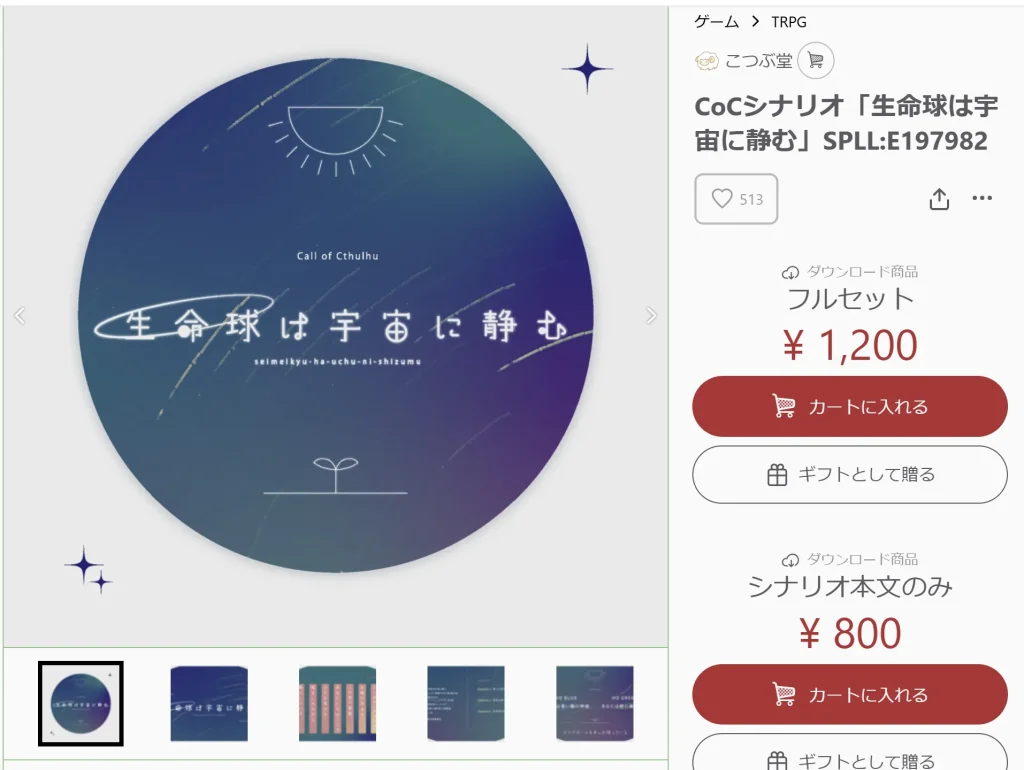Select the first circular cover thumbnail
The width and height of the screenshot is (1024, 770).
[x=81, y=703]
